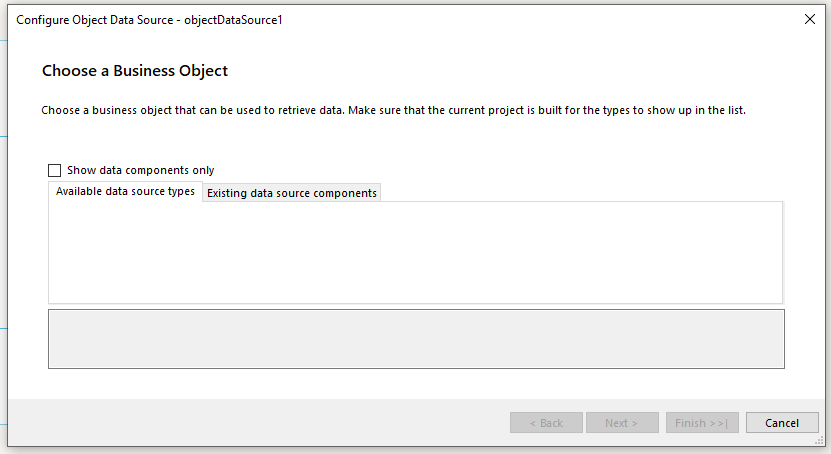Close the Configure Object Data Source dialog
The height and width of the screenshot is (454, 831).
(x=810, y=19)
